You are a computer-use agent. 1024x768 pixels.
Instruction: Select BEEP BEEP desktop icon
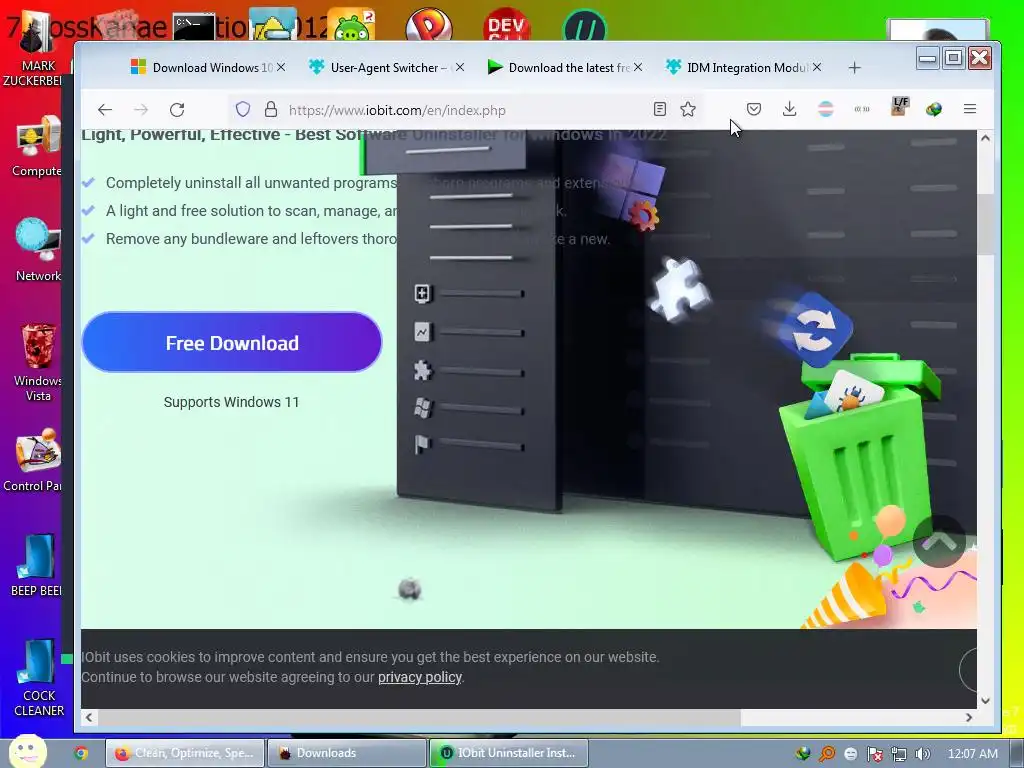(x=36, y=566)
